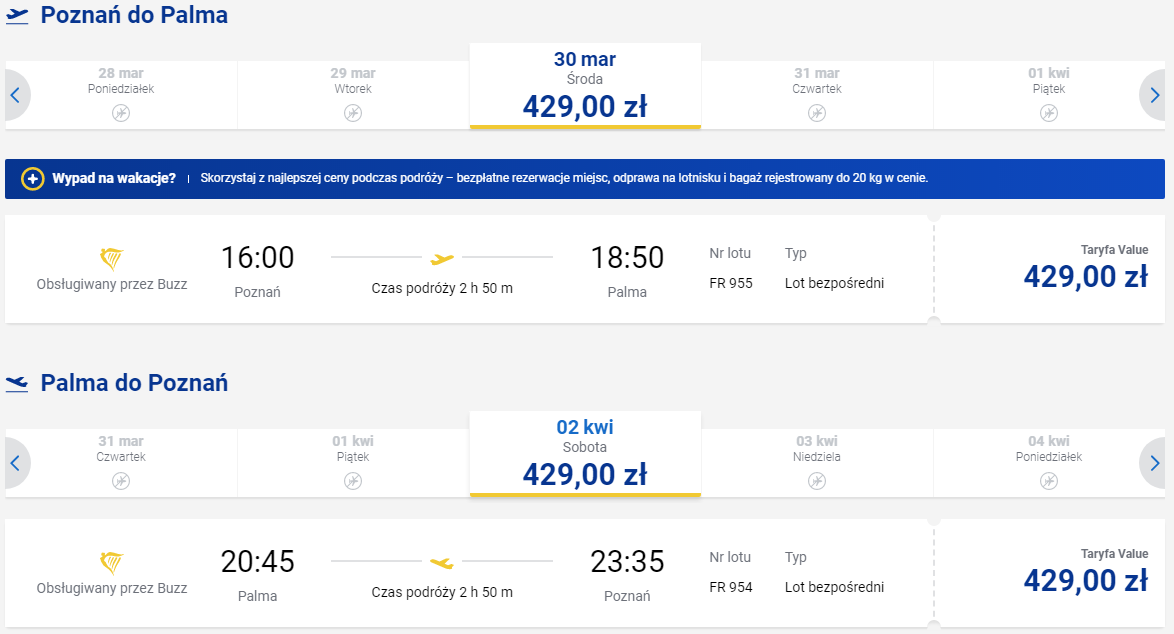Open the Wypad na wakacje promotional banner

point(585,179)
